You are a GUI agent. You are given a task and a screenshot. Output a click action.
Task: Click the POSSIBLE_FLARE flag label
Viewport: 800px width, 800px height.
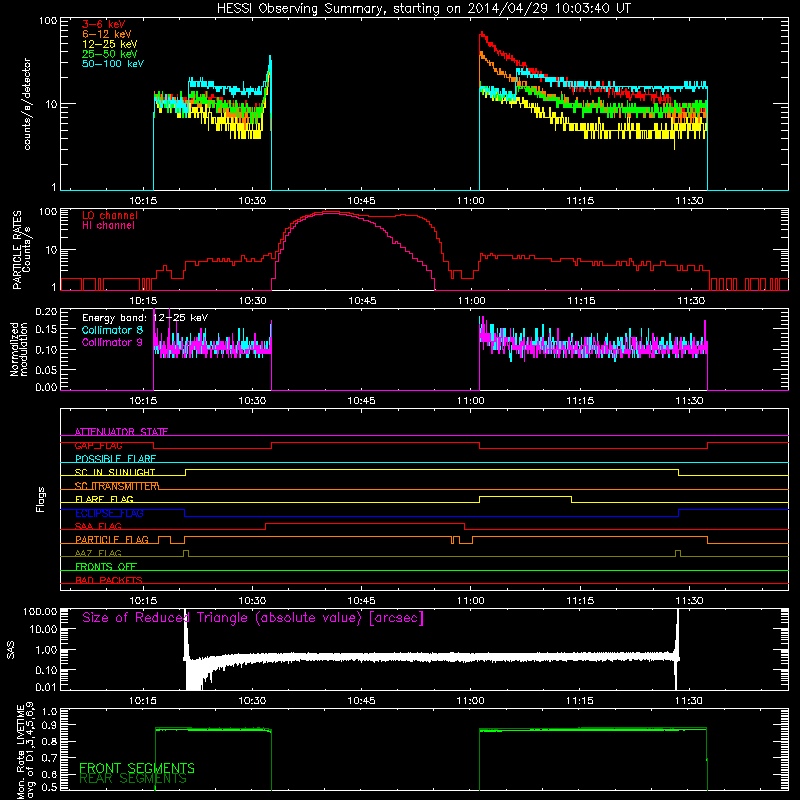pyautogui.click(x=115, y=459)
